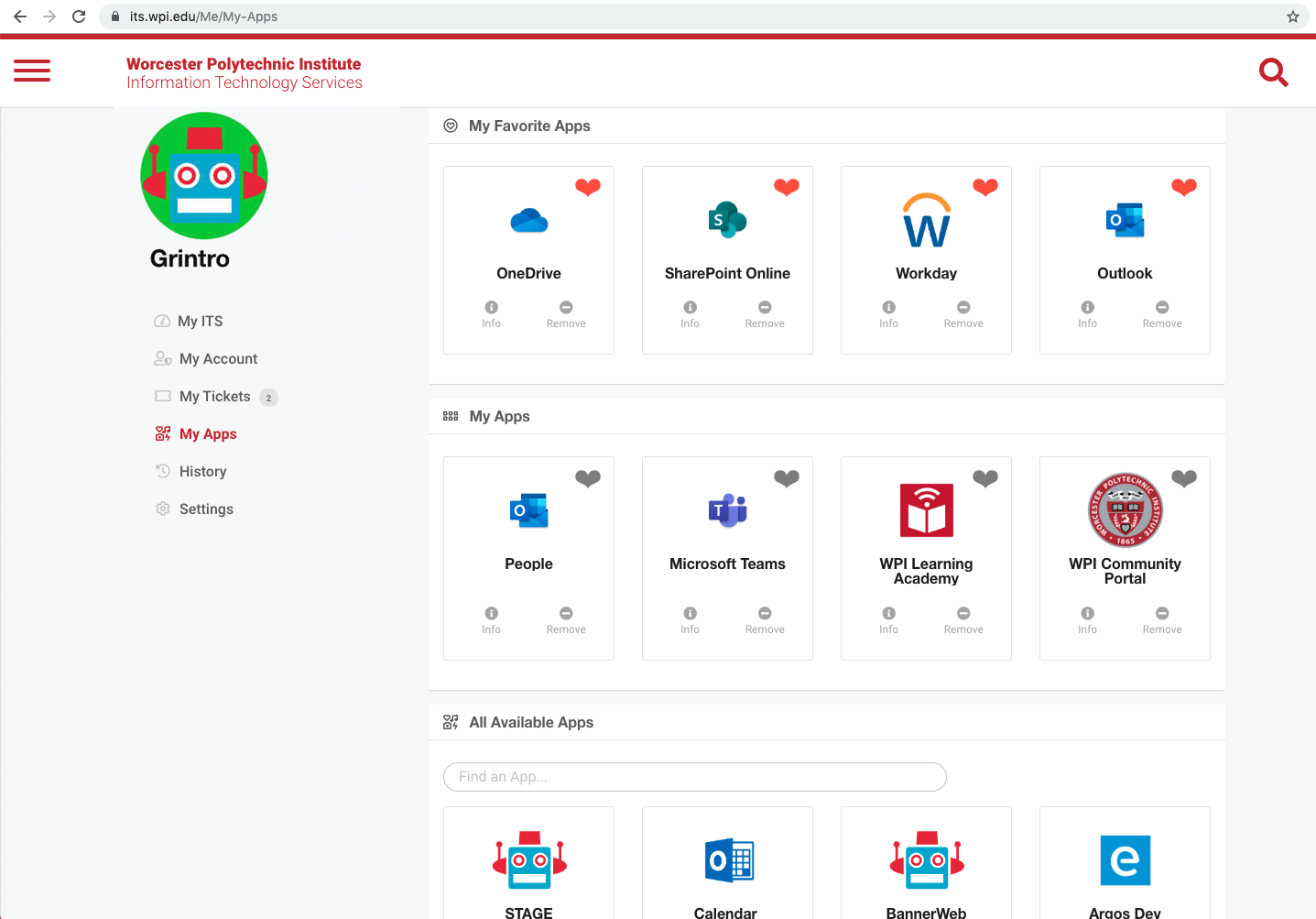This screenshot has height=919, width=1316.
Task: Click the Grintro robot profile avatar
Action: click(204, 176)
